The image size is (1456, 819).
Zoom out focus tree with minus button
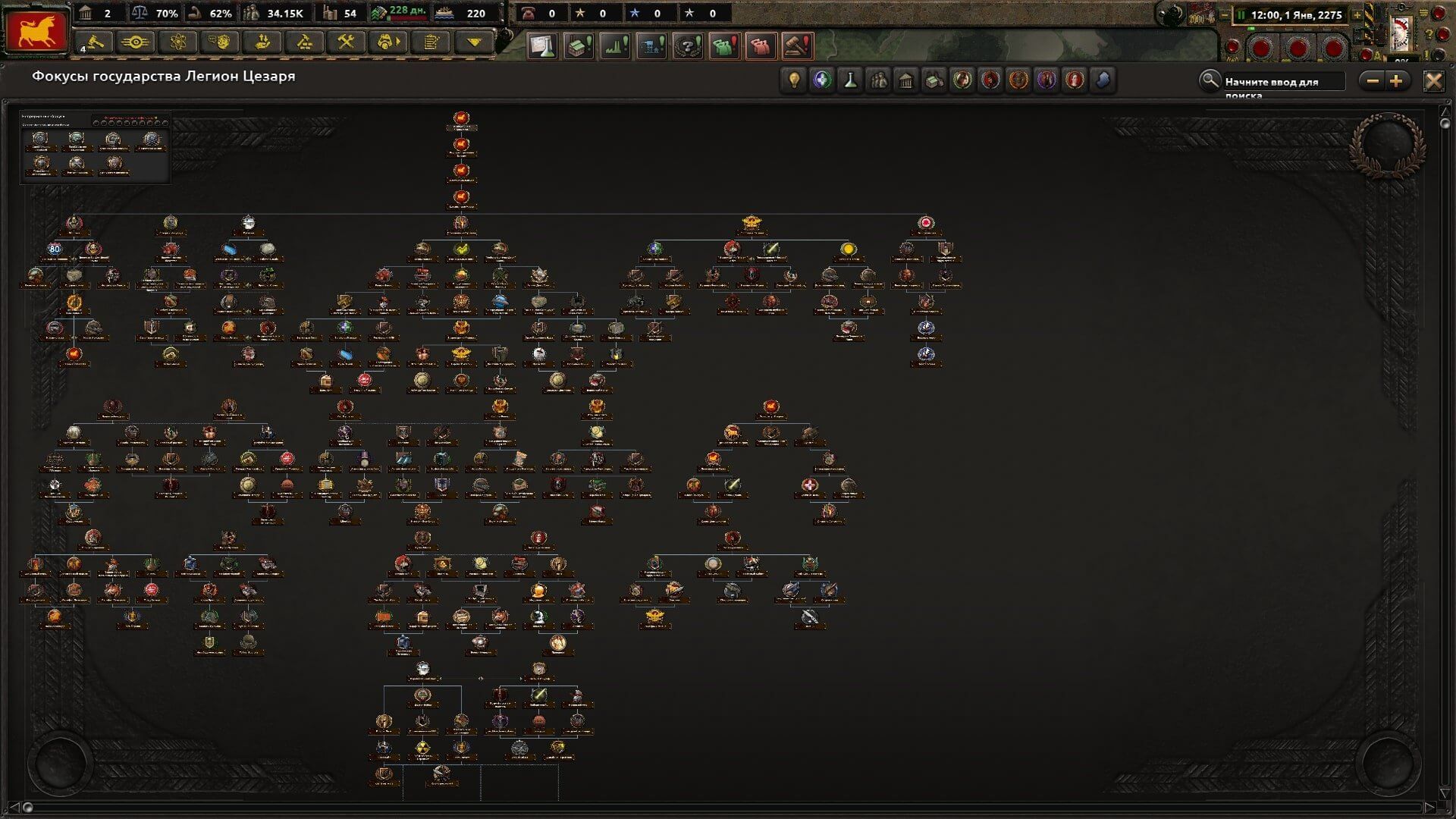tap(1373, 80)
